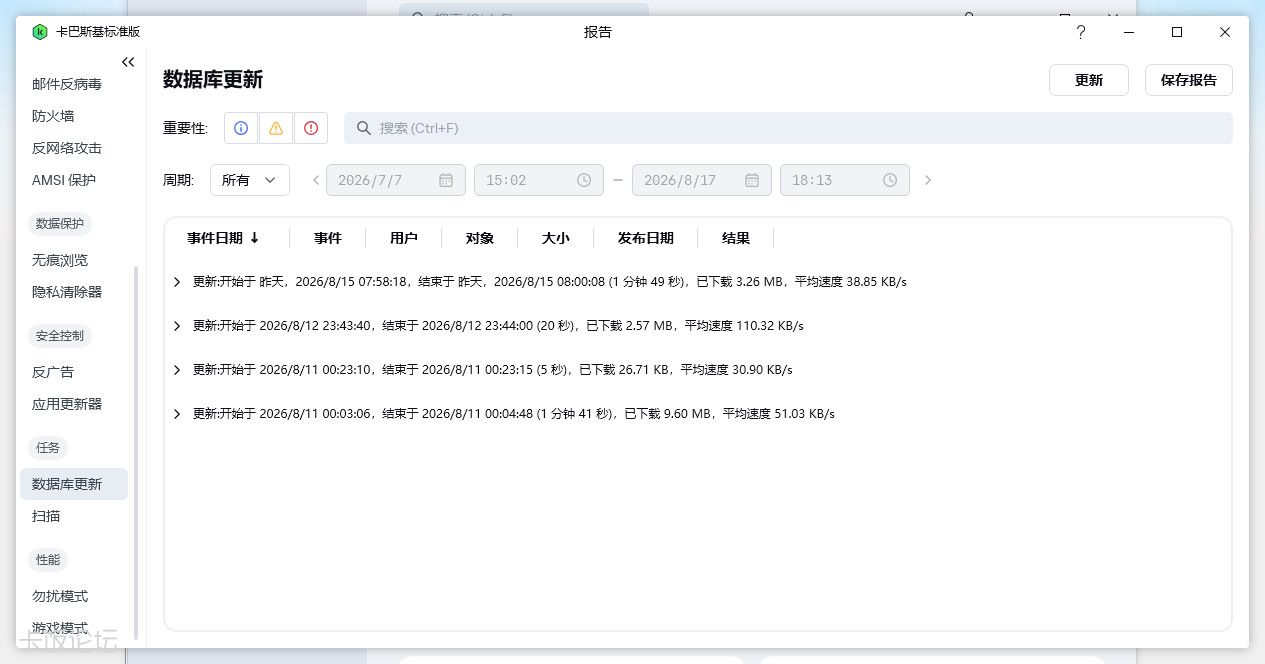Screen dimensions: 1265x664
Task: Open 勿扰模式 in the sidebar
Action: click(x=60, y=596)
